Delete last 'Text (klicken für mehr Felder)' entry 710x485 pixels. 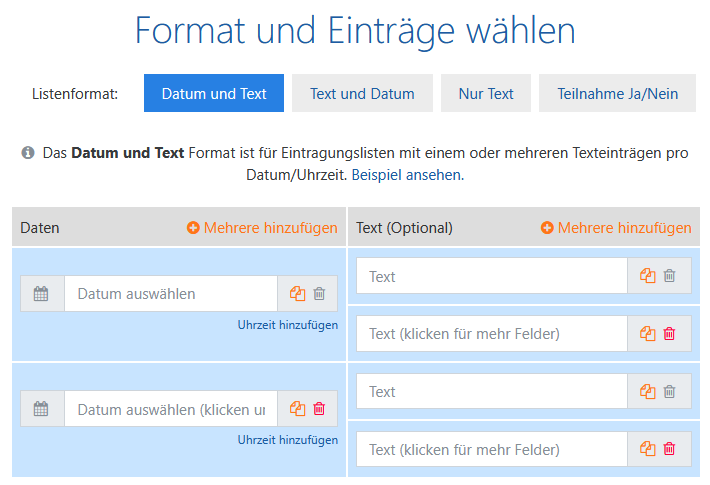pyautogui.click(x=670, y=449)
